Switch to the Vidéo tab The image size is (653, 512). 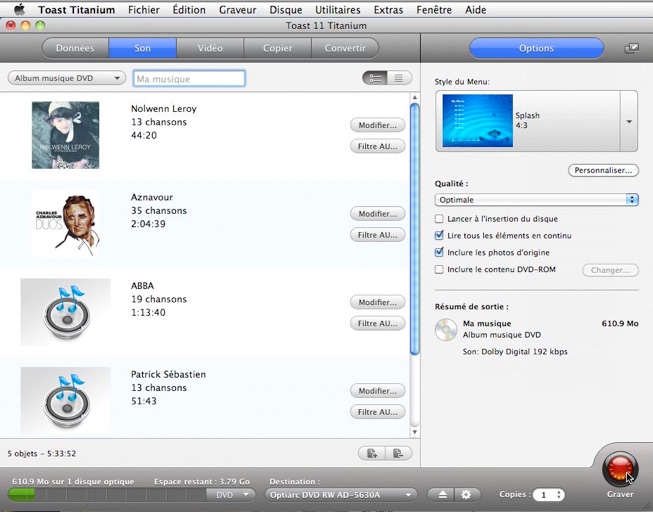pos(210,48)
